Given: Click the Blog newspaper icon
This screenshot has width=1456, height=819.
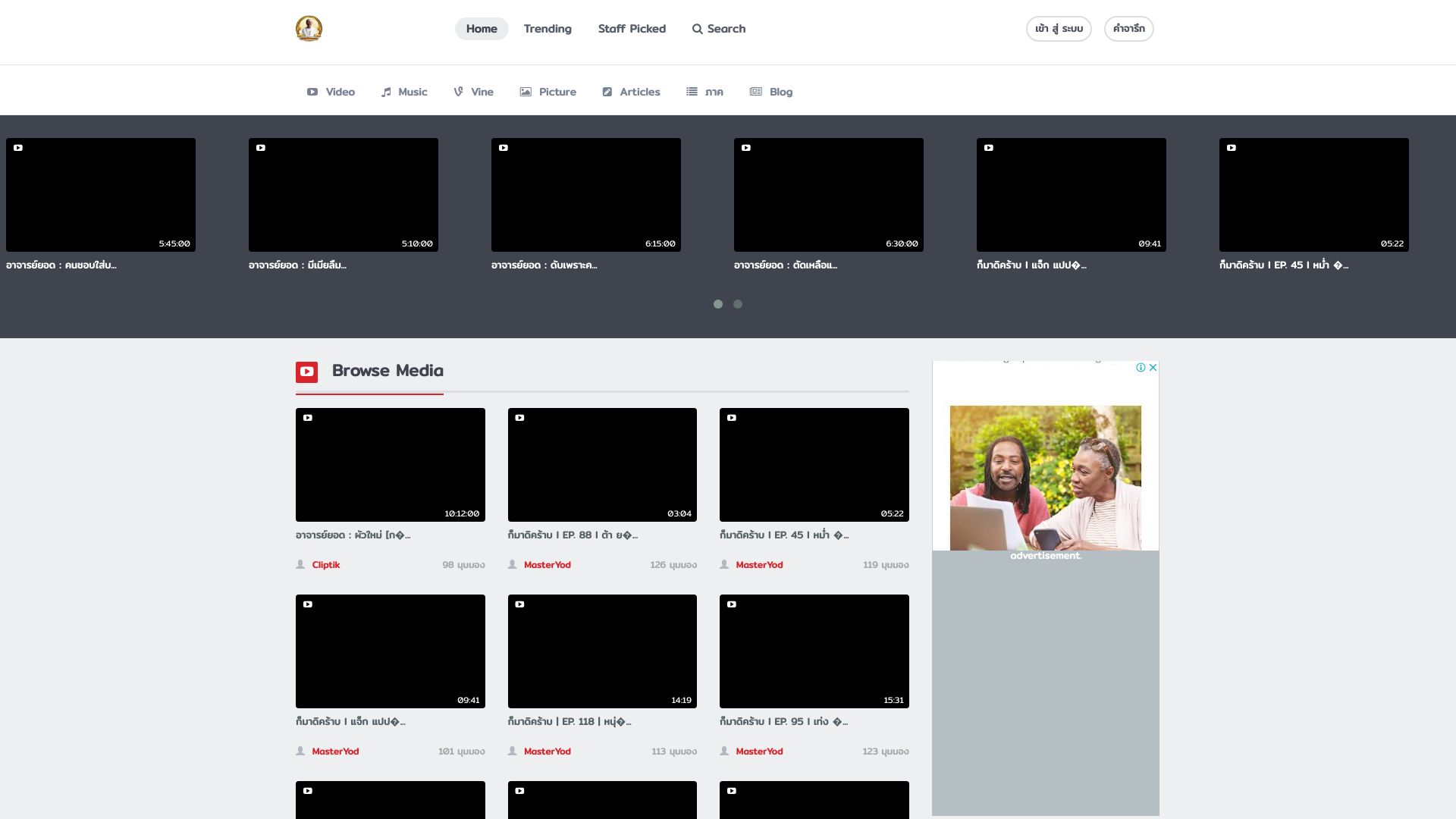Looking at the screenshot, I should tap(756, 92).
